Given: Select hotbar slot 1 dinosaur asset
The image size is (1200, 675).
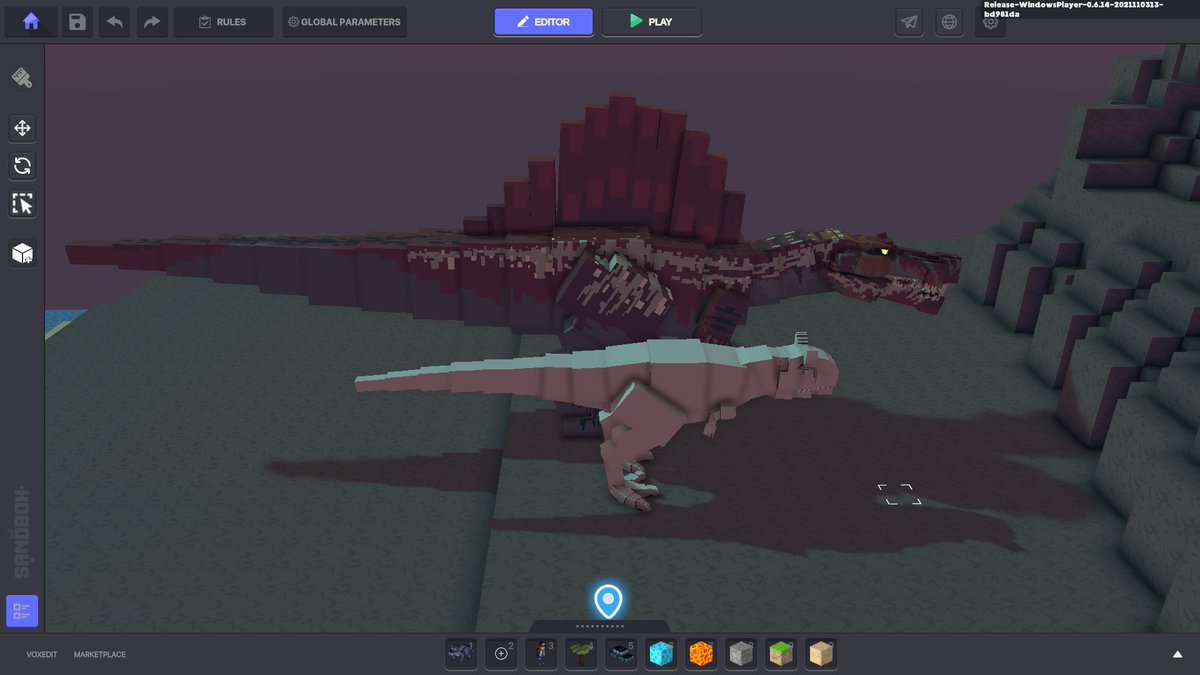Looking at the screenshot, I should click(461, 654).
